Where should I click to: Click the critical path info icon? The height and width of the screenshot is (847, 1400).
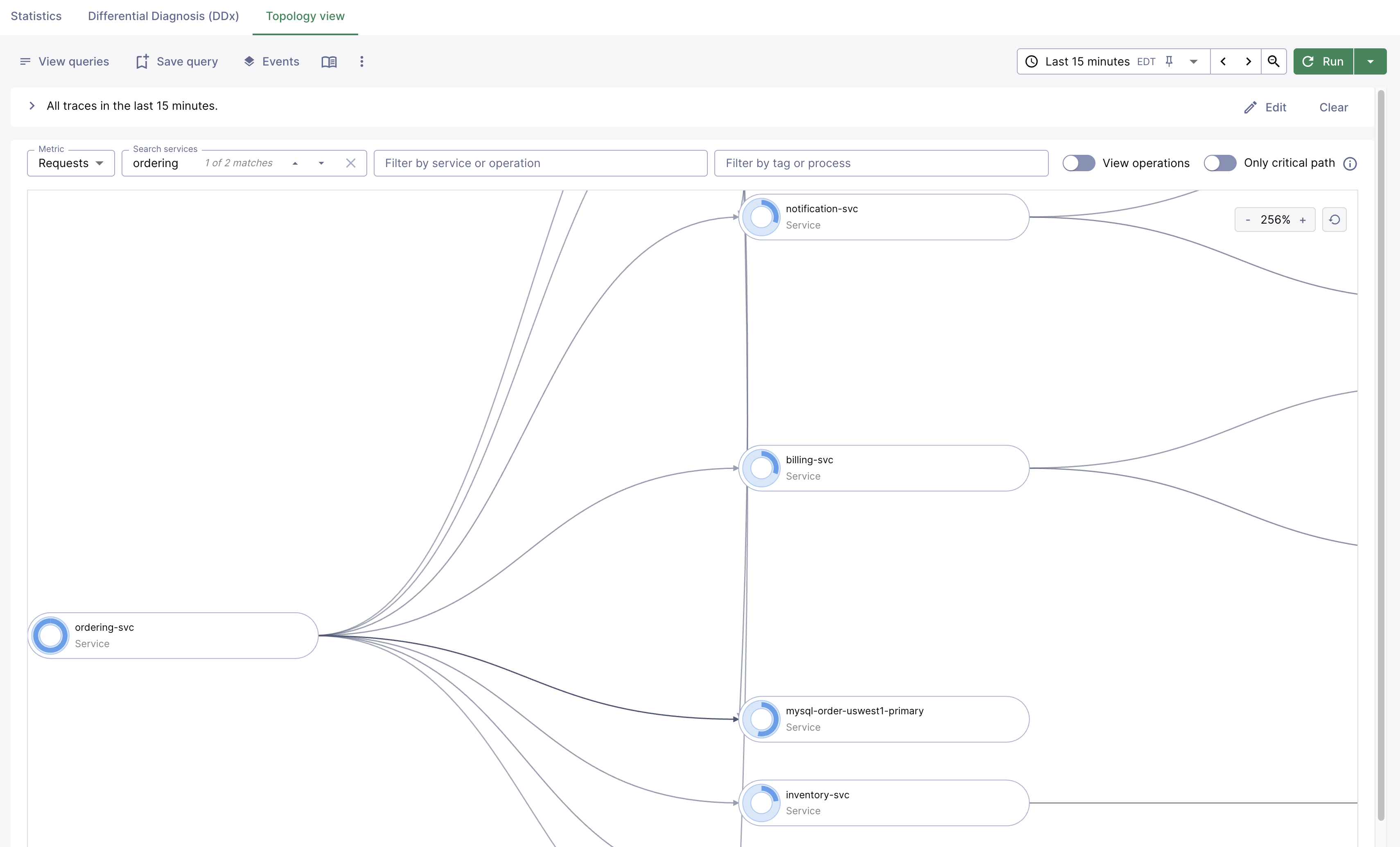[x=1350, y=163]
